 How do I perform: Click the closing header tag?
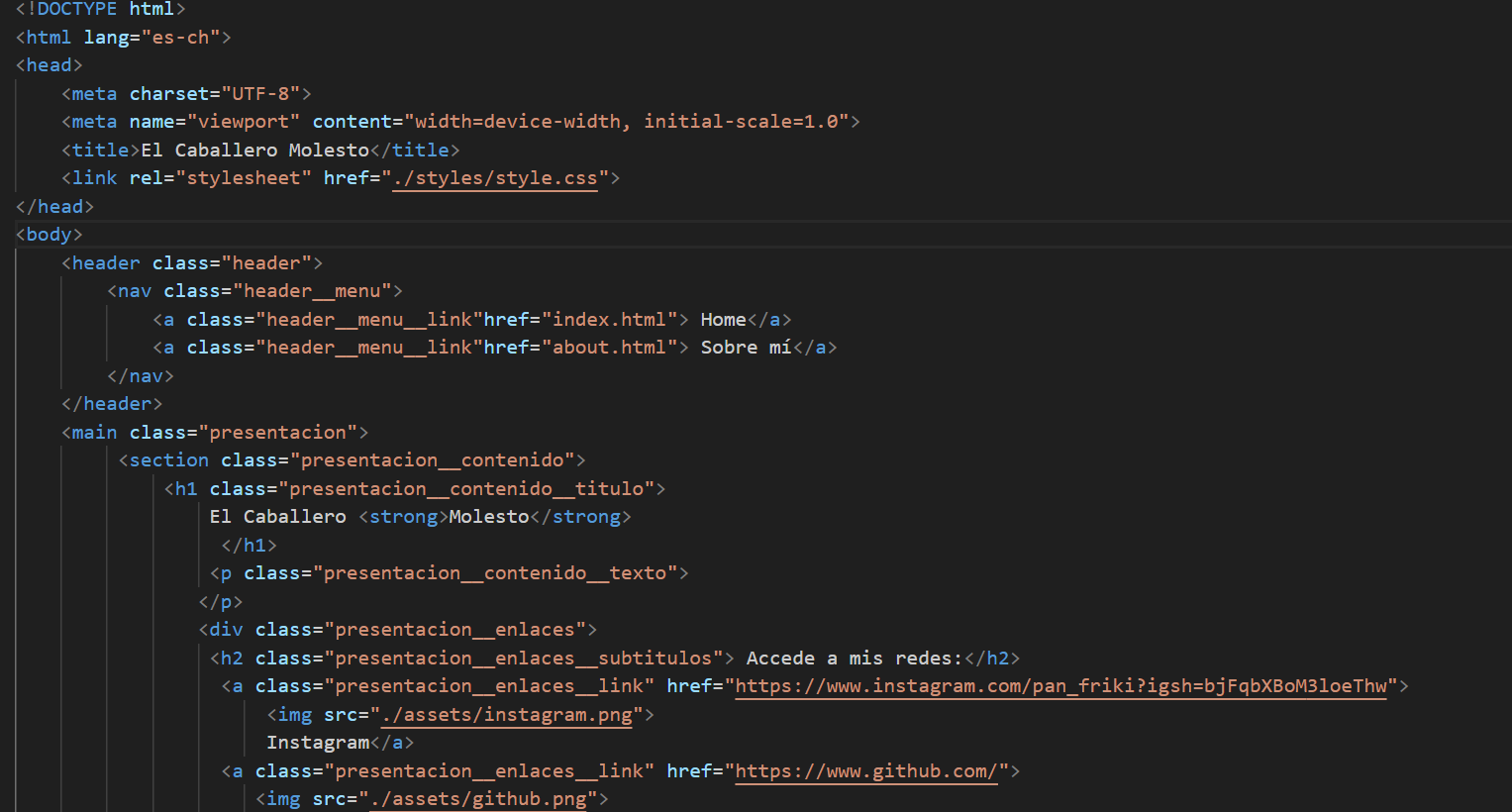[x=112, y=404]
